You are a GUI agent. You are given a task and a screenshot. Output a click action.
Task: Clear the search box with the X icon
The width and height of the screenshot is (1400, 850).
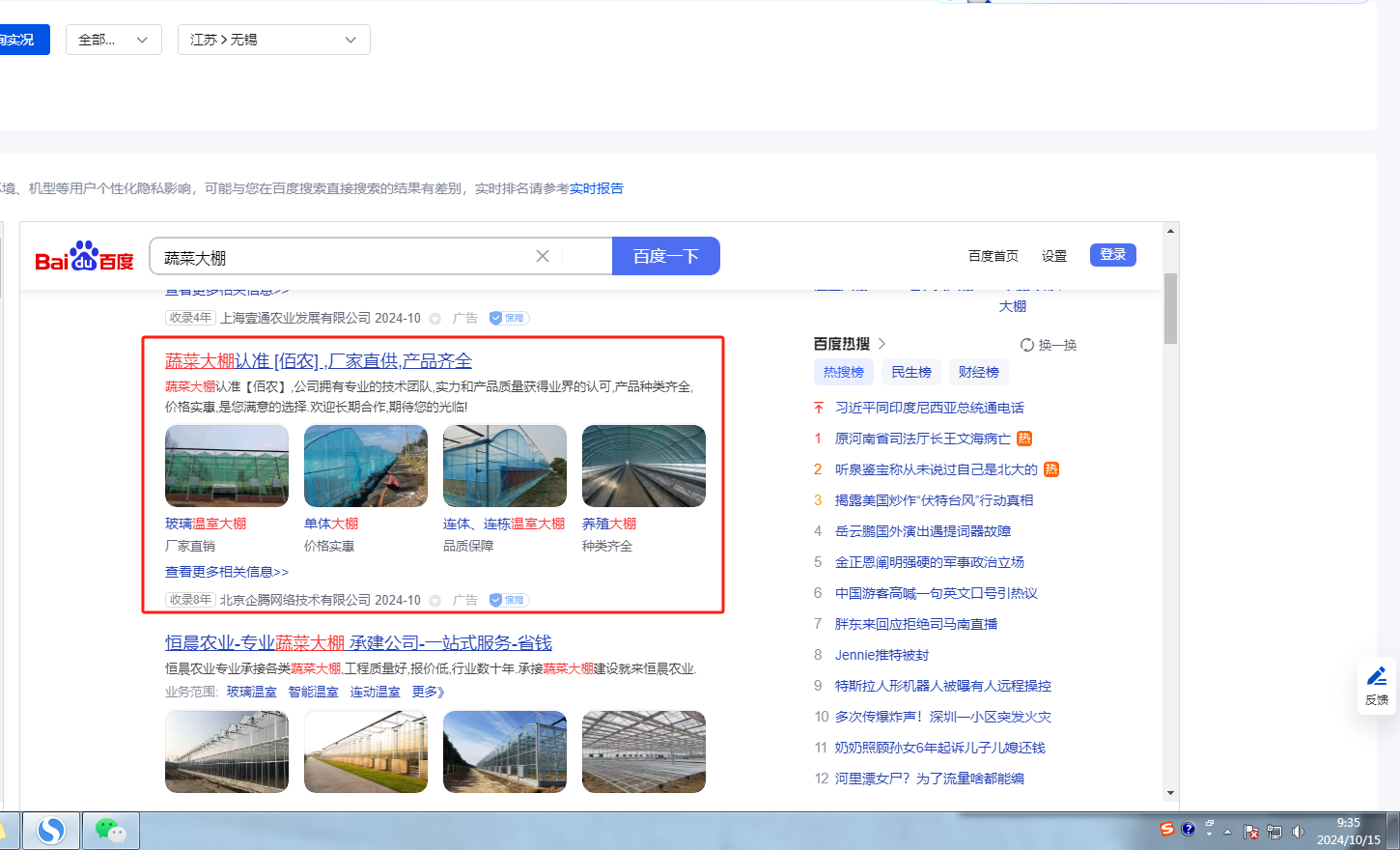[543, 256]
